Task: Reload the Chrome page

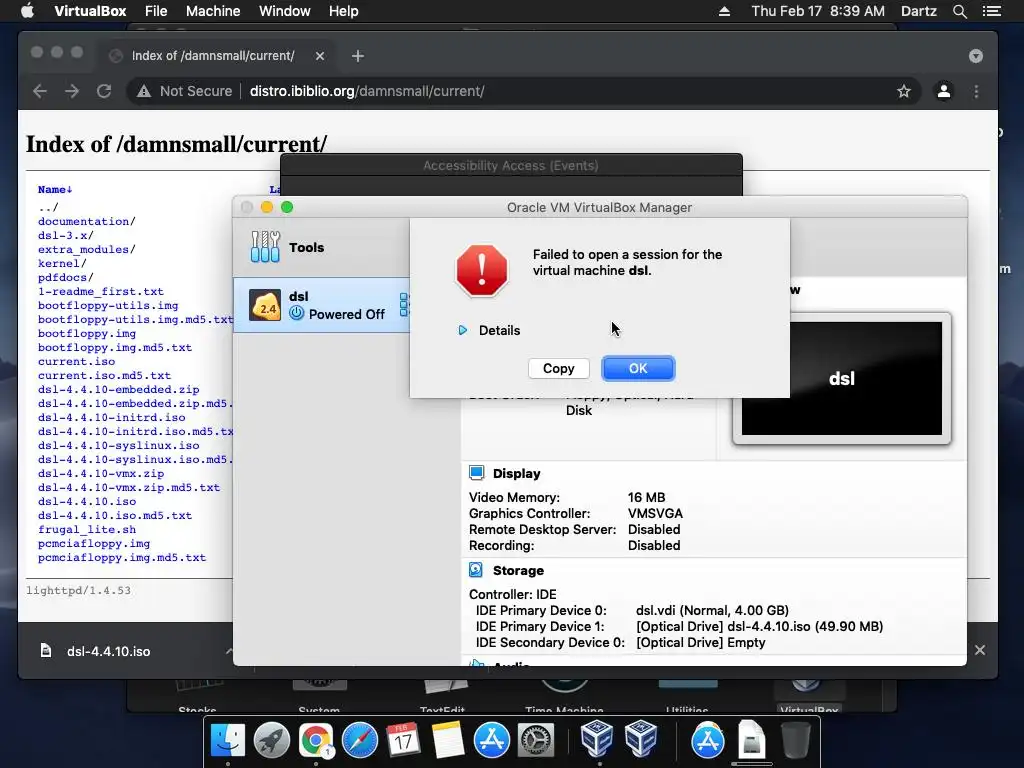Action: click(x=104, y=91)
